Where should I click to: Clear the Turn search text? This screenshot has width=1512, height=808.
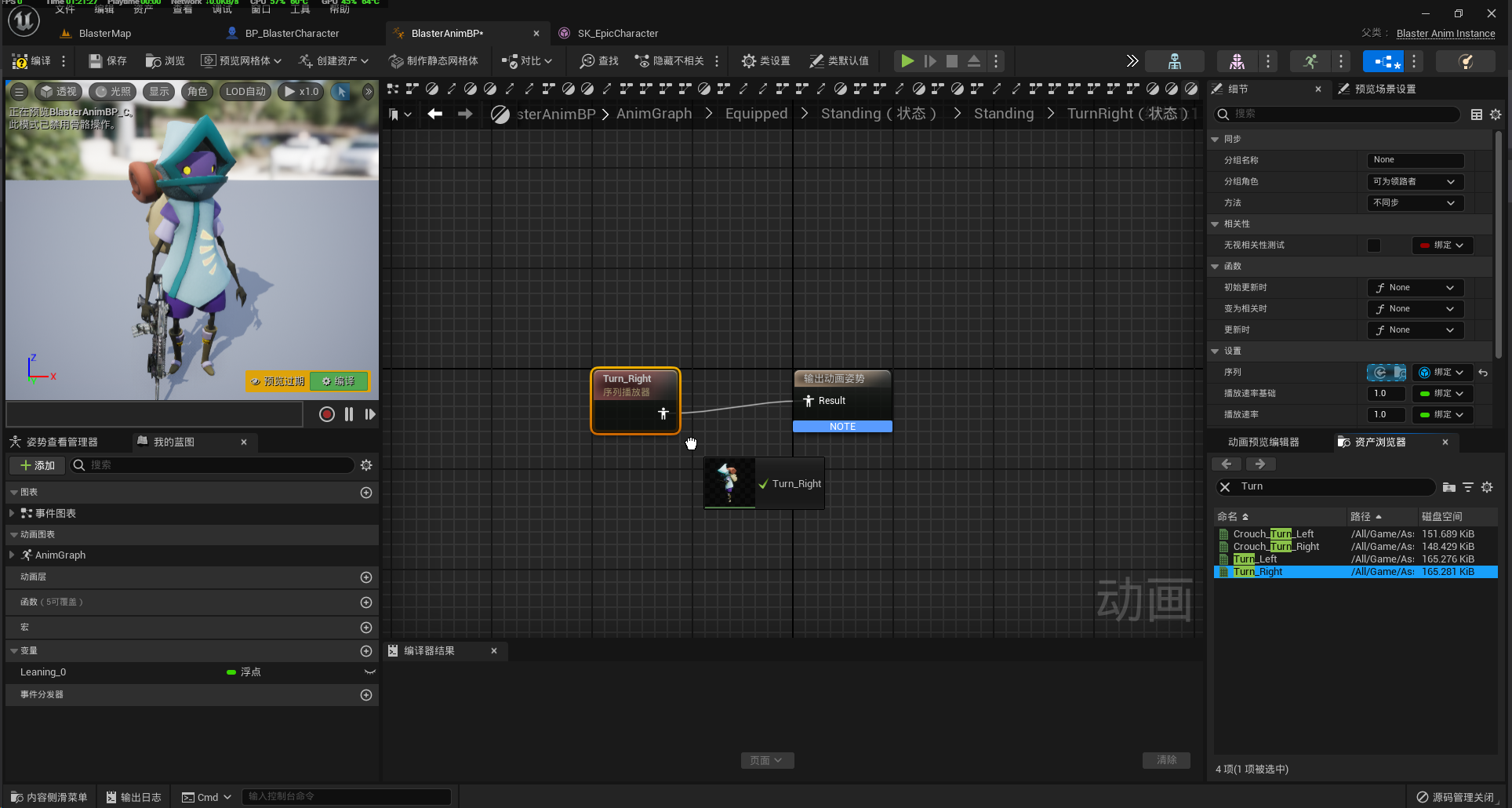click(1225, 487)
